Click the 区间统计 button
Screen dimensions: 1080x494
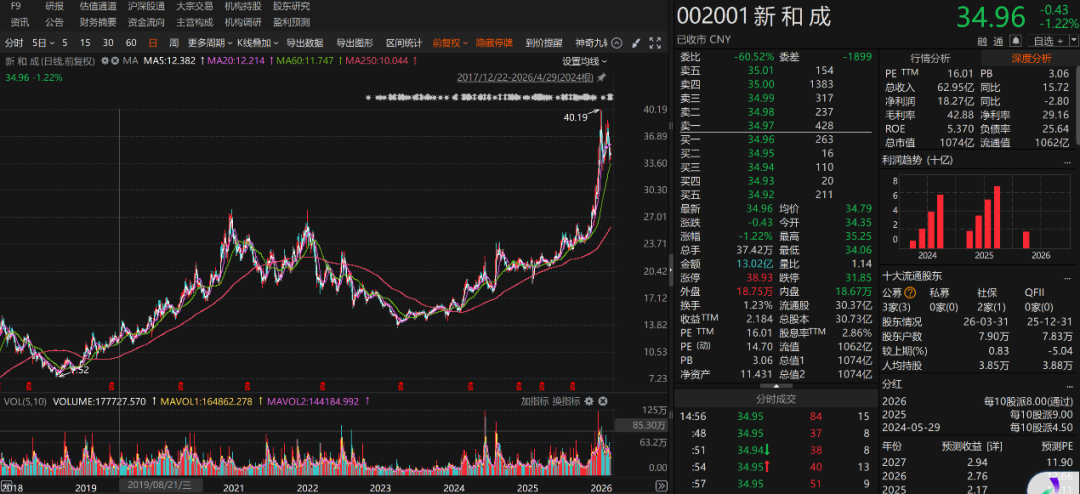click(404, 43)
